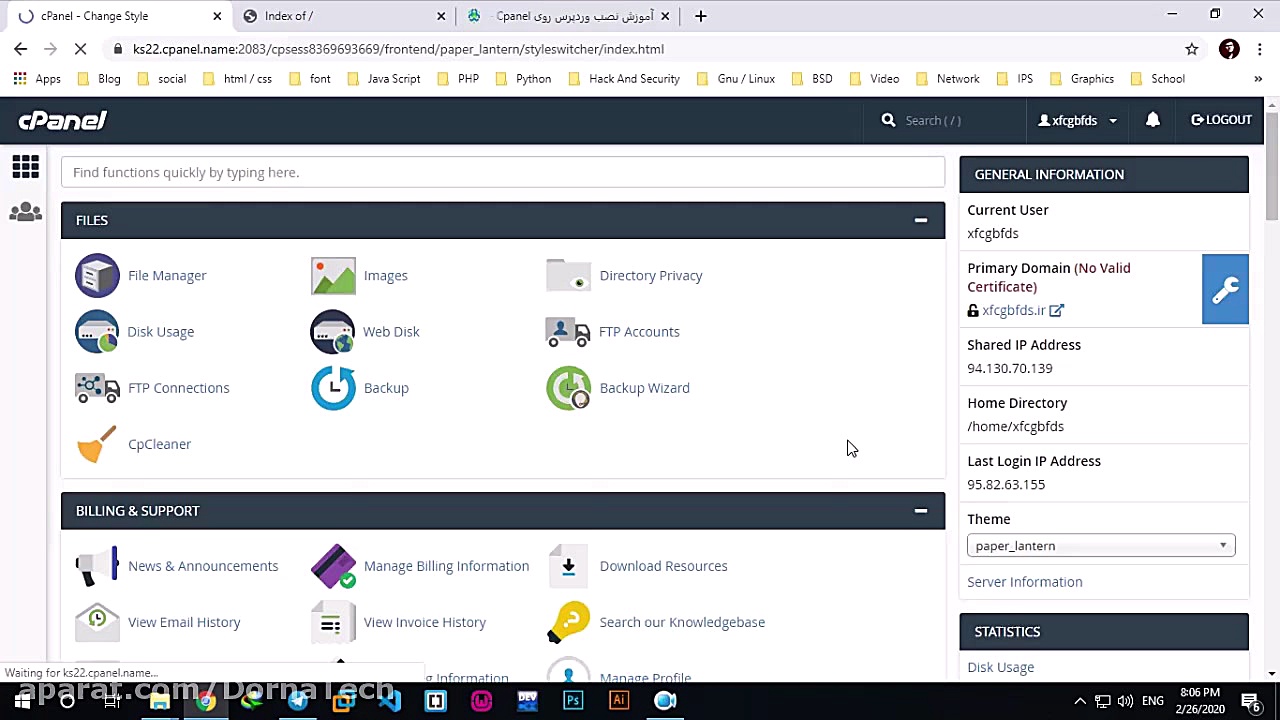The height and width of the screenshot is (720, 1280).
Task: Launch Illustrator from the taskbar
Action: [619, 701]
